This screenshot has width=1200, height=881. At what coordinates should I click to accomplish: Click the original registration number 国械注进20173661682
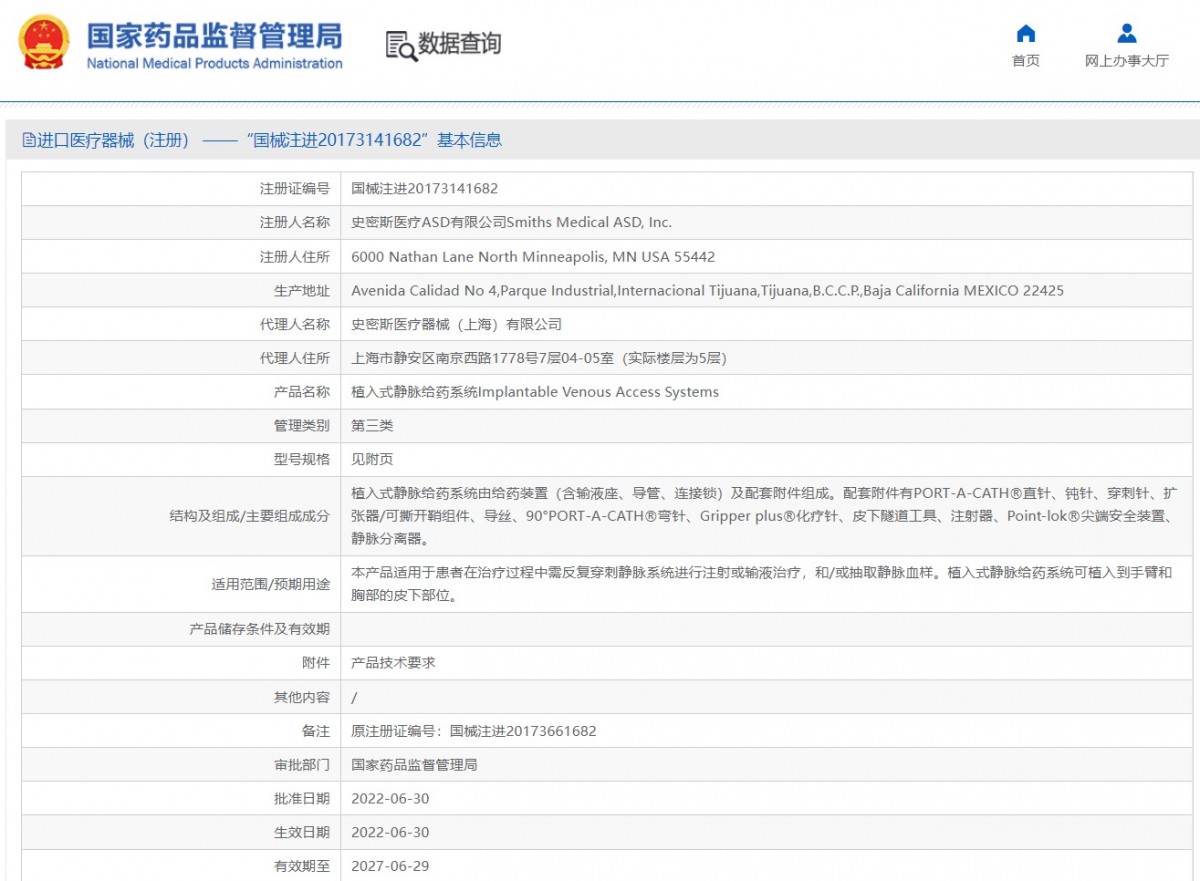(523, 731)
